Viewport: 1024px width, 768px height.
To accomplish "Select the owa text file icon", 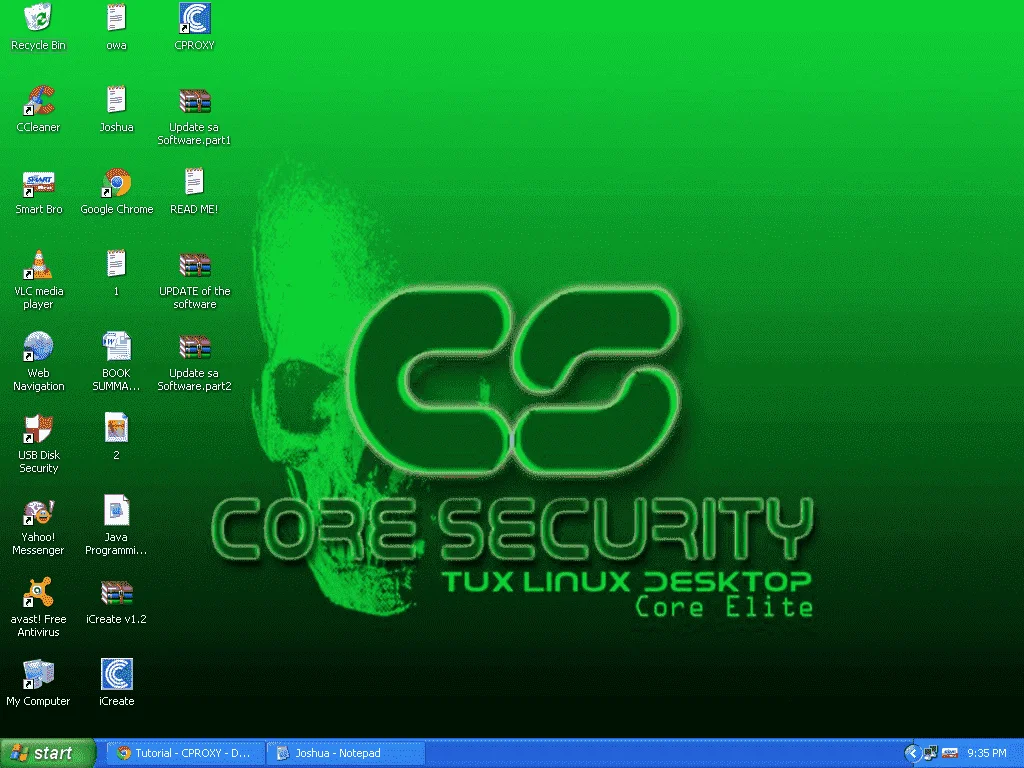I will (x=116, y=18).
